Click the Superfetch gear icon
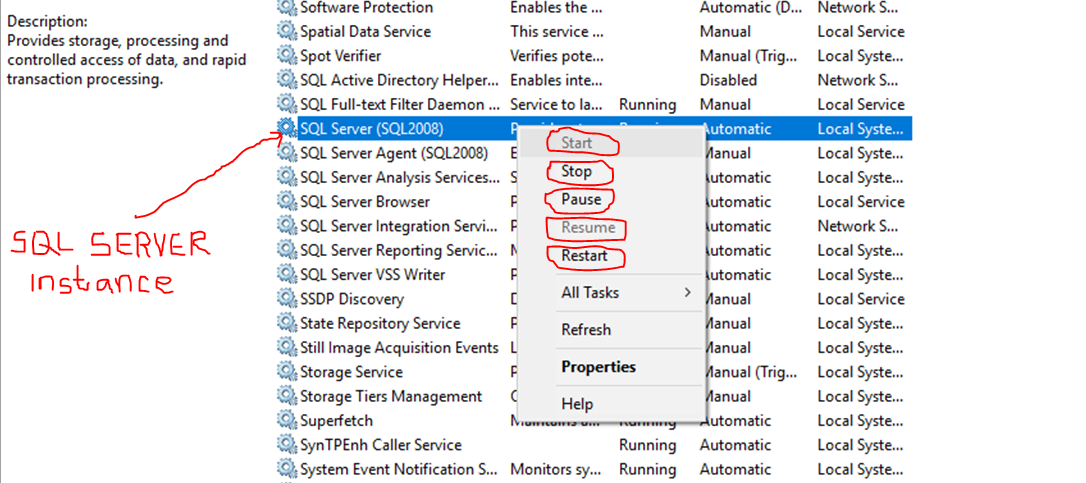 pyautogui.click(x=286, y=421)
